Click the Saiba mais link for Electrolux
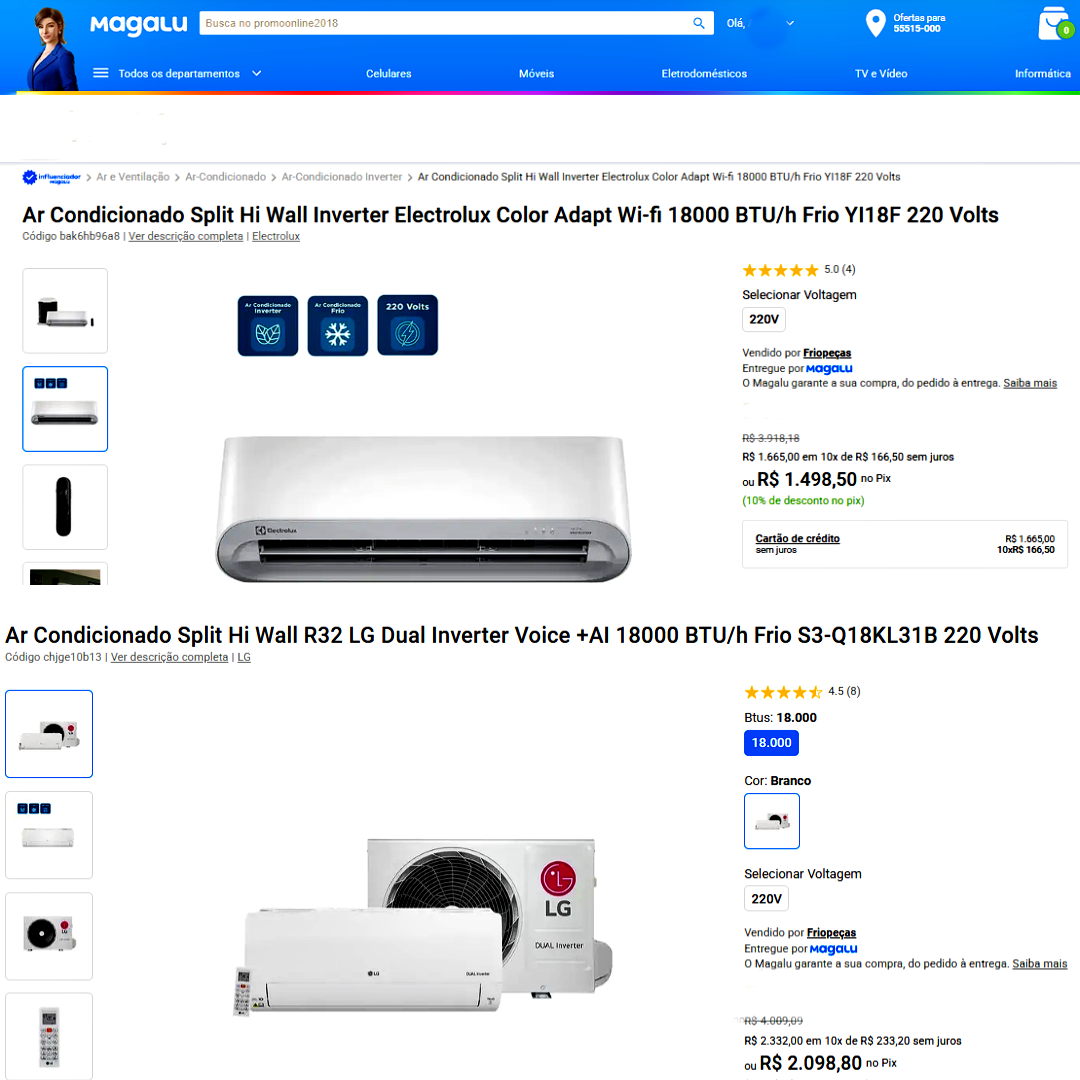This screenshot has height=1080, width=1080. click(1030, 383)
